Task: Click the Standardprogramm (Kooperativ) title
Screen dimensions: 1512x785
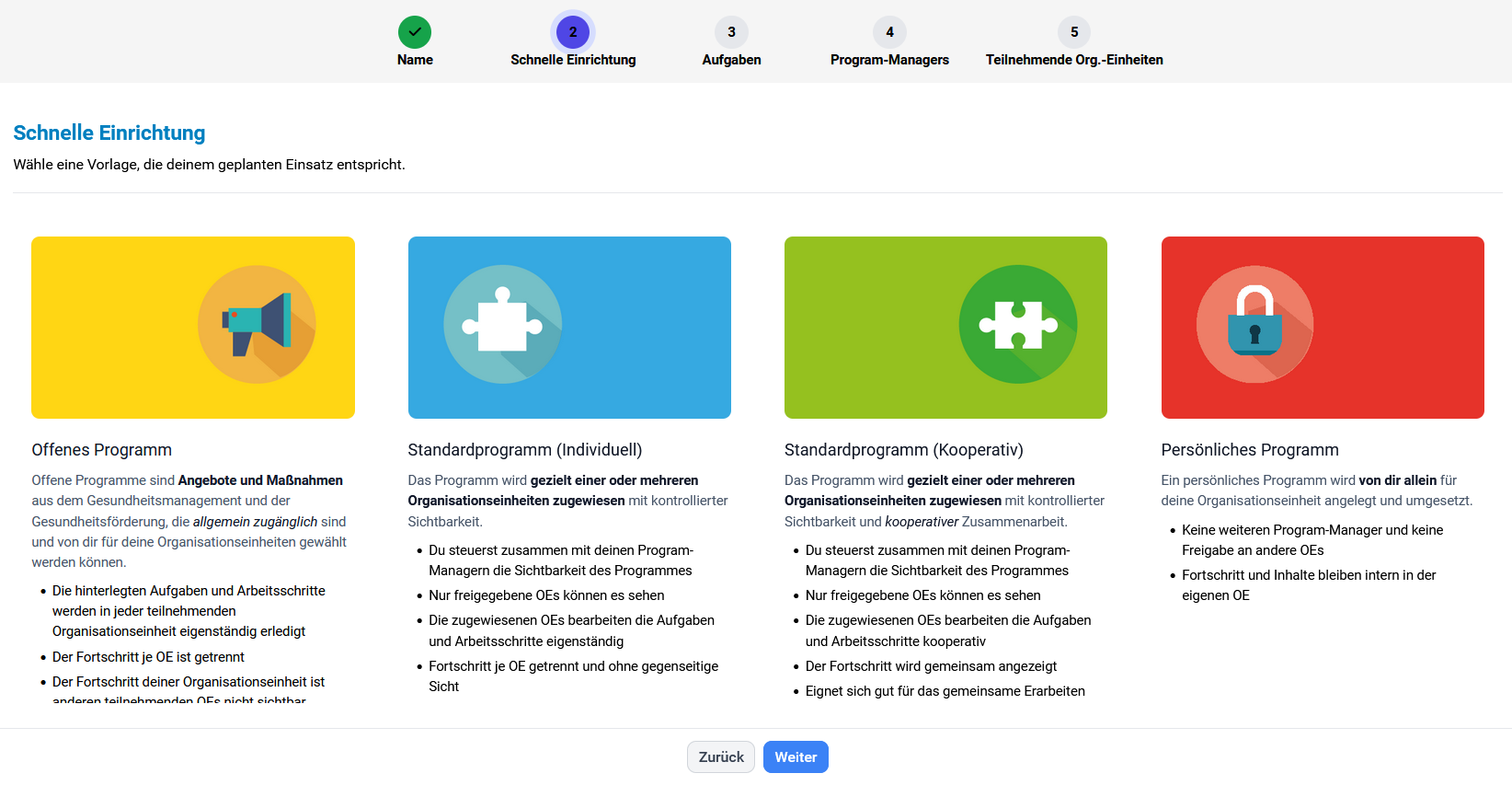Action: coord(903,450)
